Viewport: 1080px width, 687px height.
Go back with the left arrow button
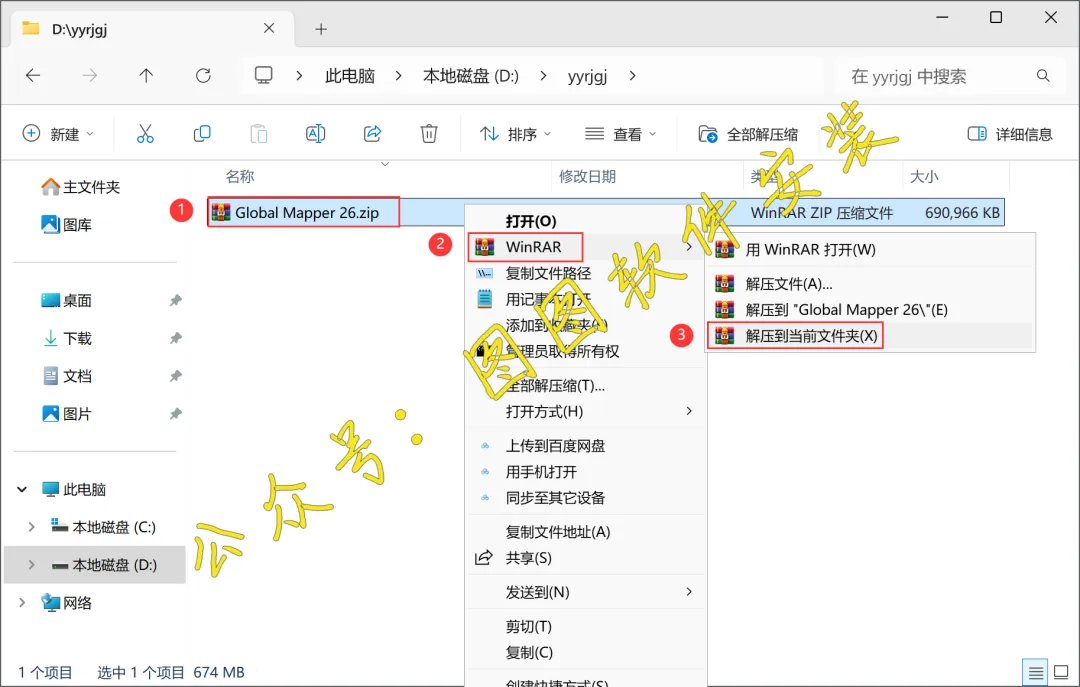tap(33, 76)
